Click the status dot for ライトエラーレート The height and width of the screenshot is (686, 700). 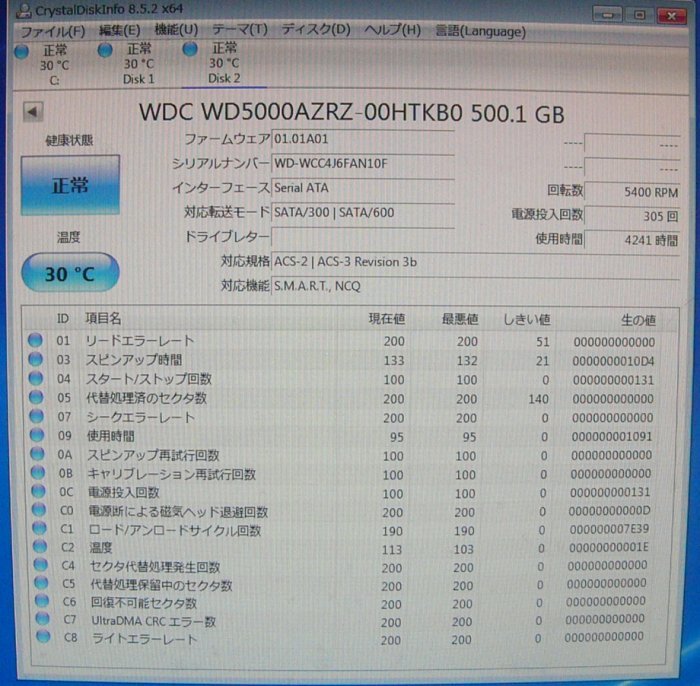coord(43,636)
